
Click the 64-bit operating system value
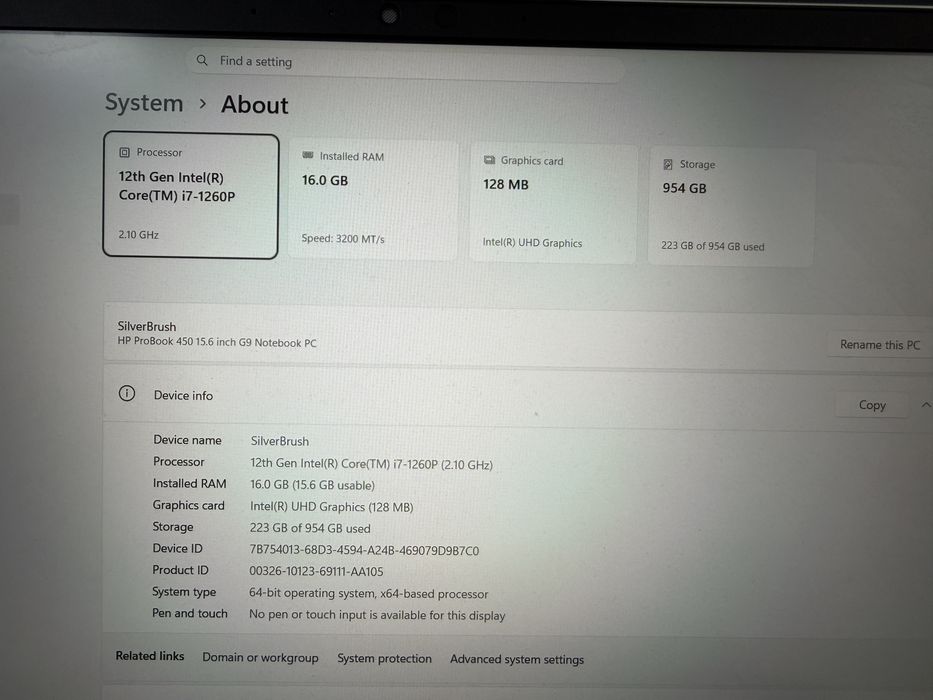click(x=368, y=593)
